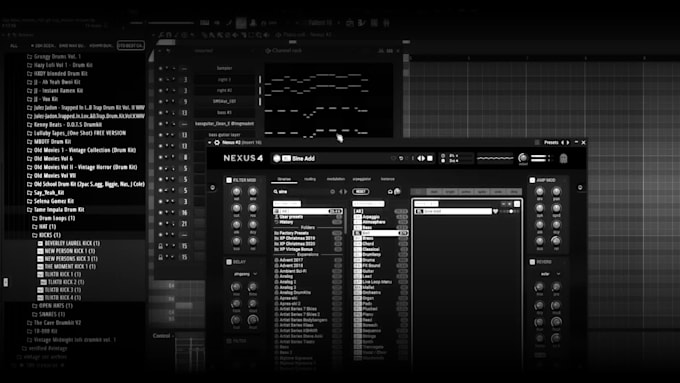The width and height of the screenshot is (680, 383).
Task: Click the Sampler channel in channel rack
Action: pyautogui.click(x=224, y=68)
